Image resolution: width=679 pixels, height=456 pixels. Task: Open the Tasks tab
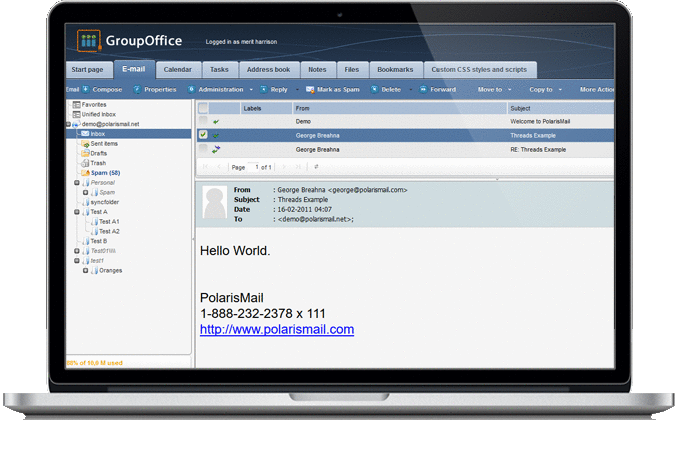pyautogui.click(x=219, y=70)
